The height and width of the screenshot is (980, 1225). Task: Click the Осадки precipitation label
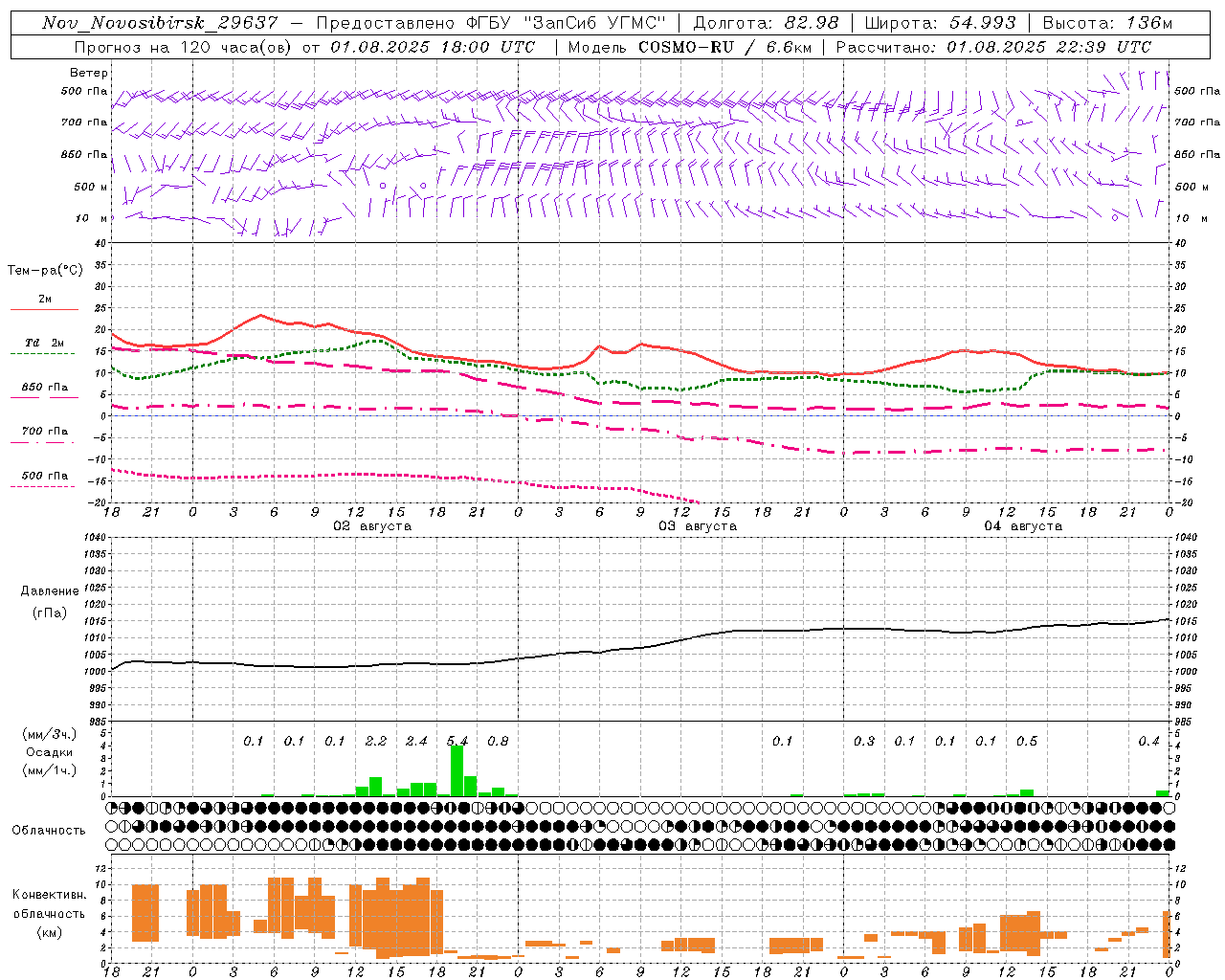[x=49, y=752]
